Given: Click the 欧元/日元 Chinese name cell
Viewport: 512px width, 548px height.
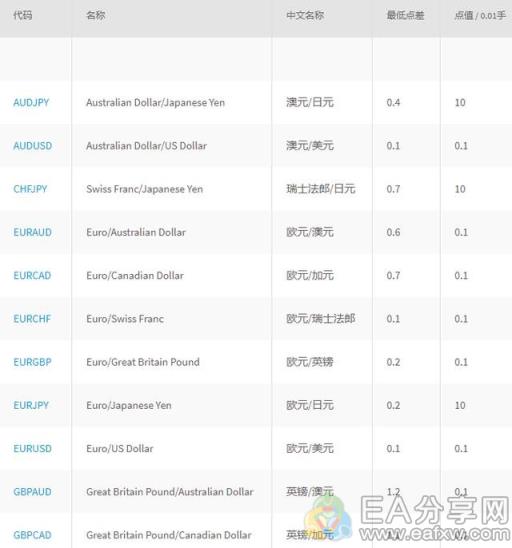Looking at the screenshot, I should tap(310, 405).
